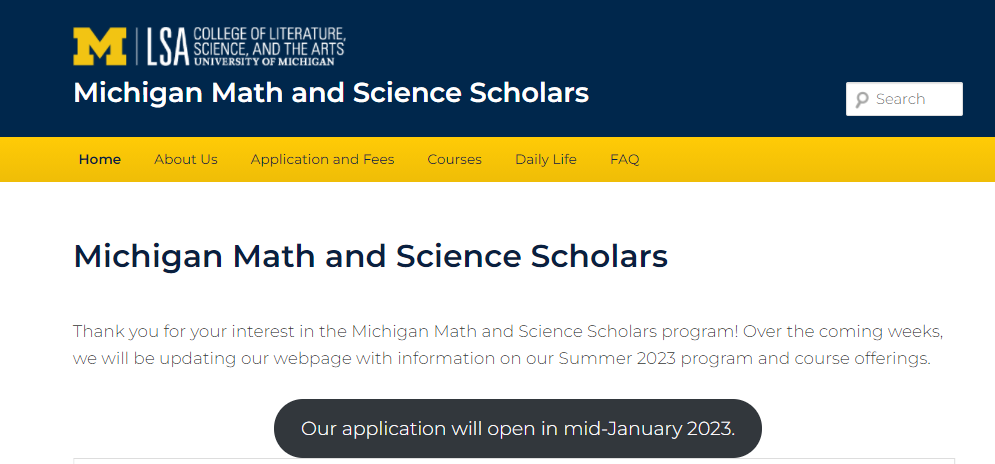Select the Courses menu item

(454, 159)
